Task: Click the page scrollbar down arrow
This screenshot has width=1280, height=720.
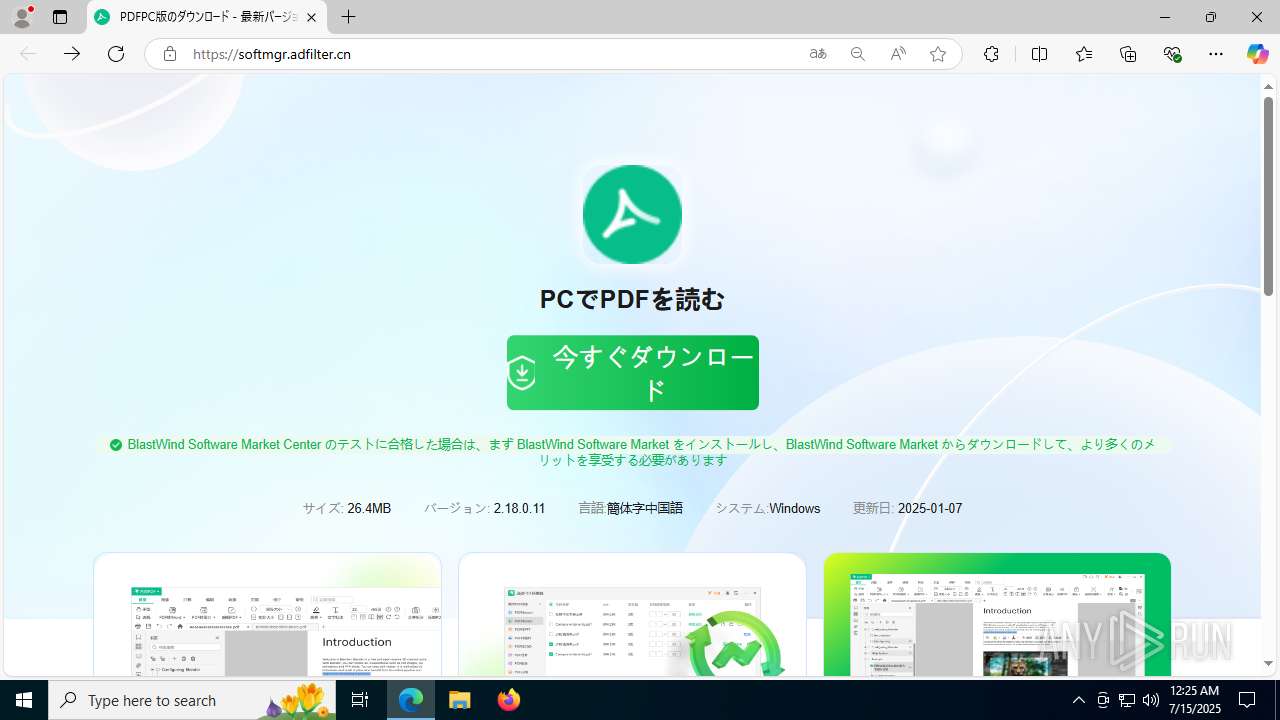Action: 1268,663
